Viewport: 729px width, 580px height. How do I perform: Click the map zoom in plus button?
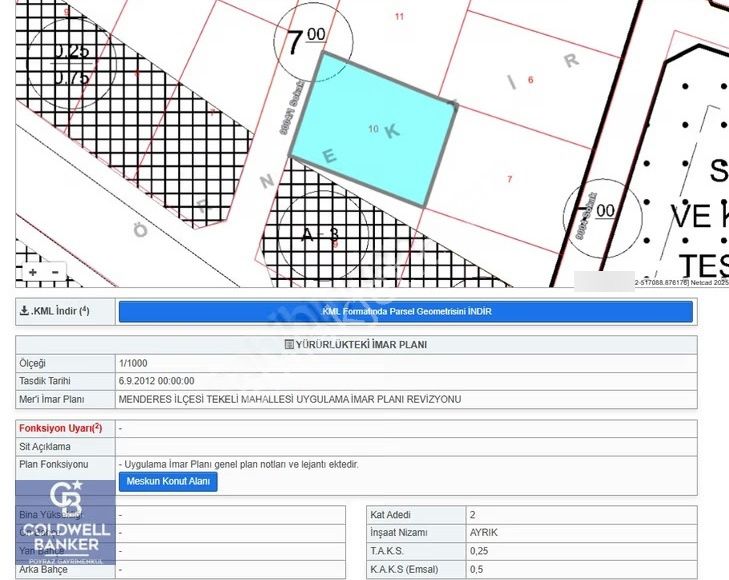(x=33, y=272)
